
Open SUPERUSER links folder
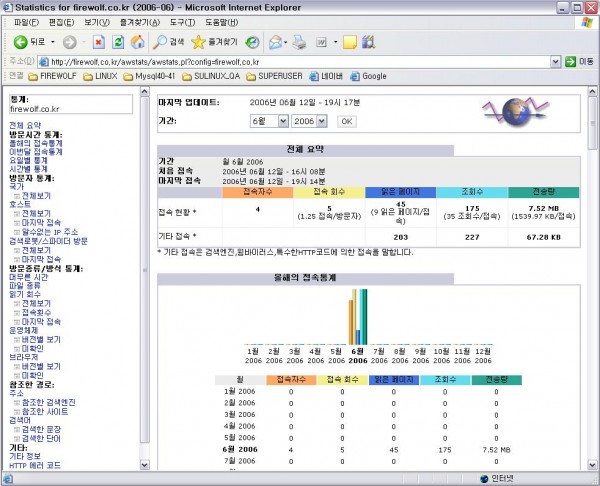274,76
